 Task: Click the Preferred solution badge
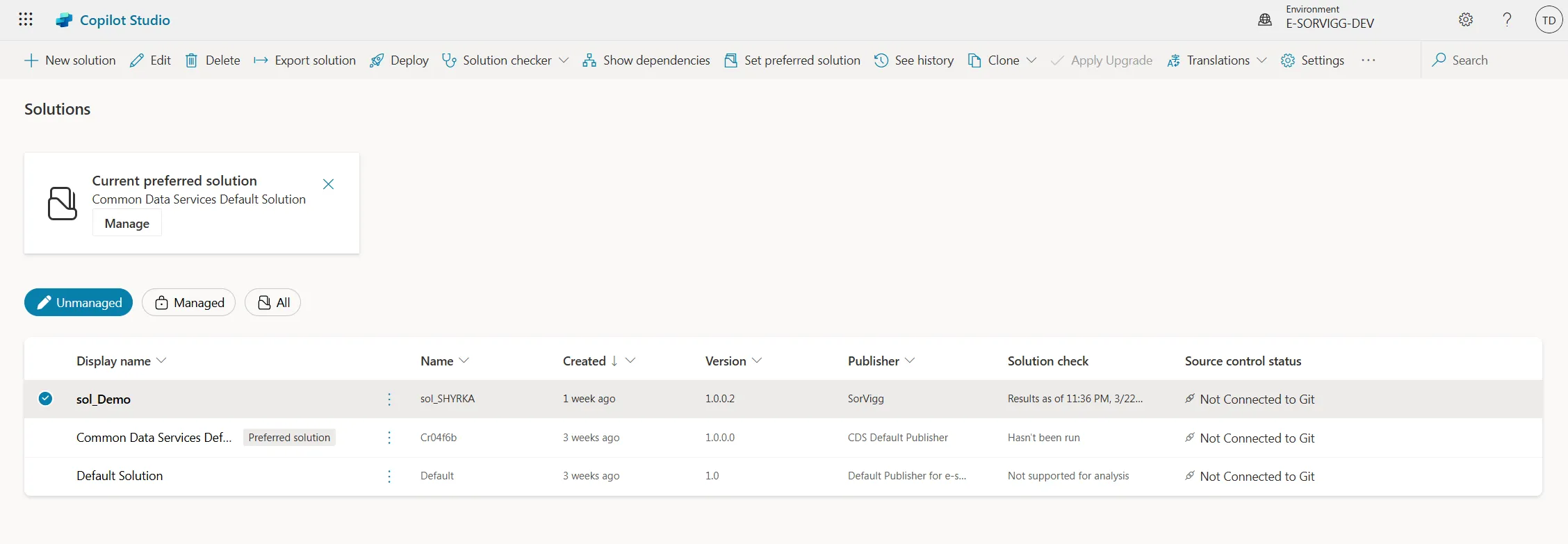tap(289, 438)
